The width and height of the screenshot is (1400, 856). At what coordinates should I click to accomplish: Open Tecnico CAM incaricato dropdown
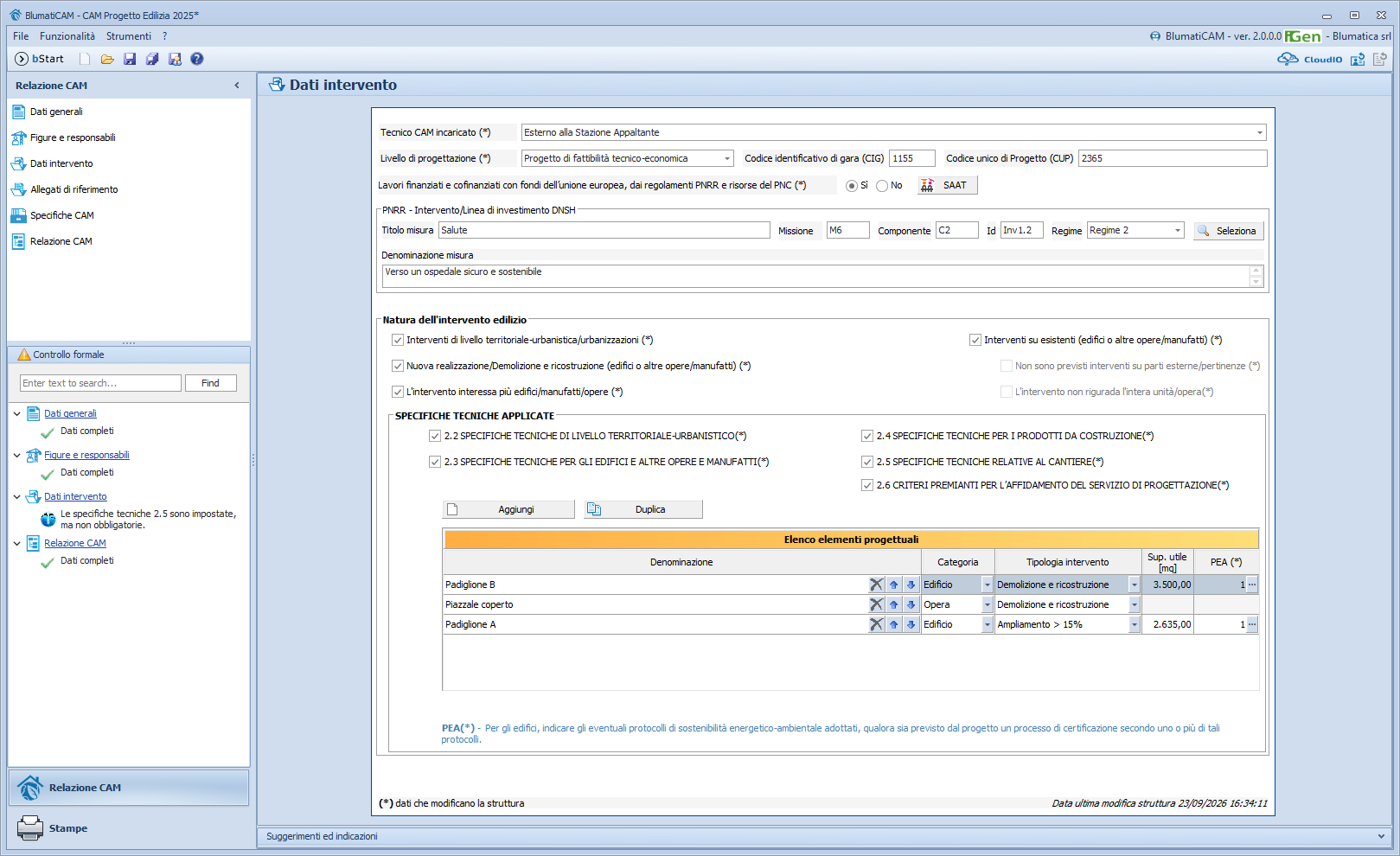1259,132
